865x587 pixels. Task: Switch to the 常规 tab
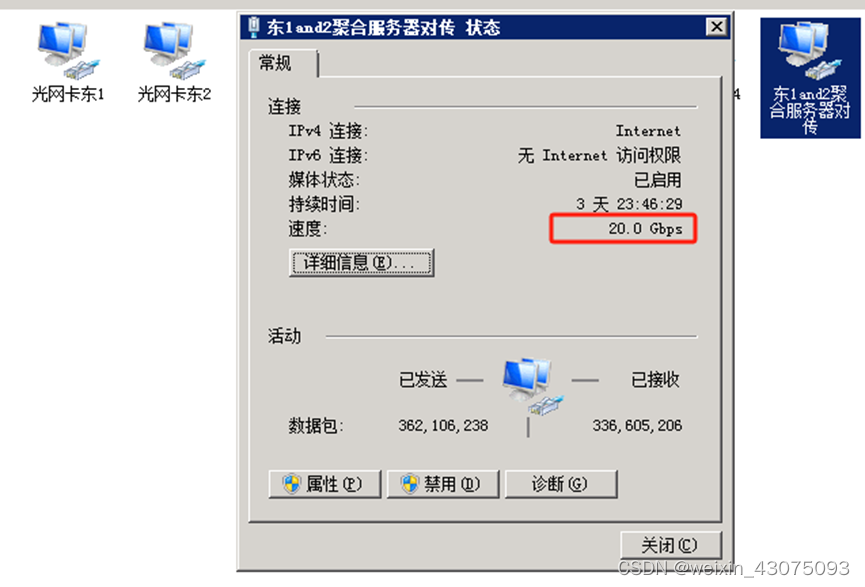276,63
